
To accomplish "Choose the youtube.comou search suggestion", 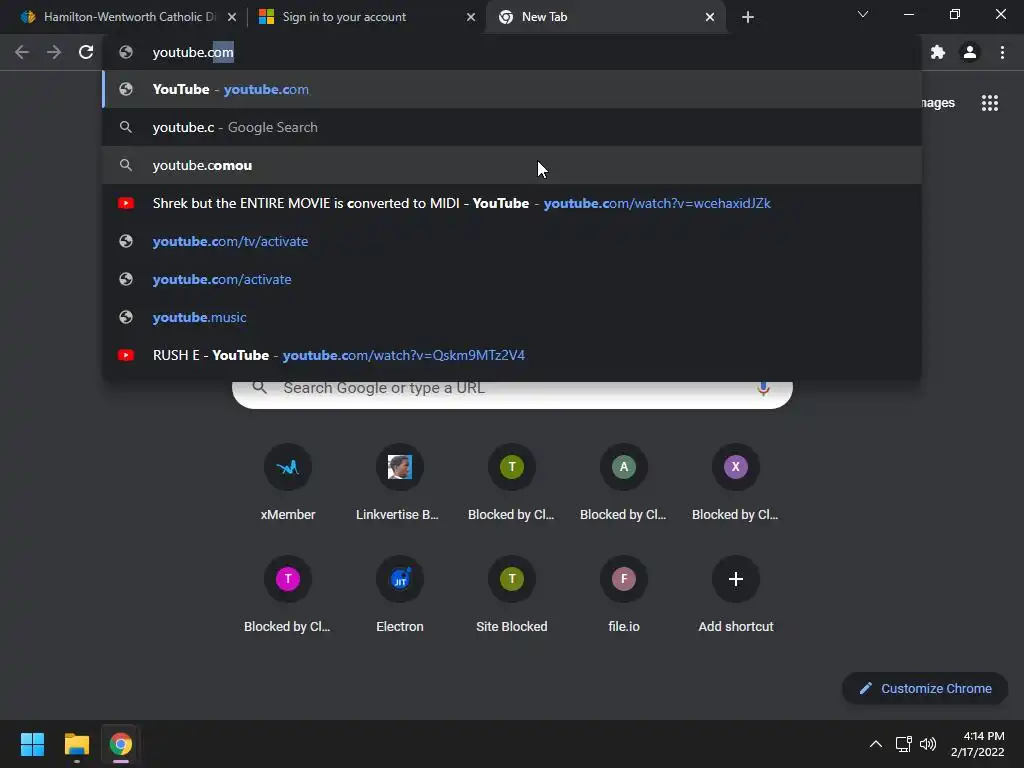I will tap(512, 165).
